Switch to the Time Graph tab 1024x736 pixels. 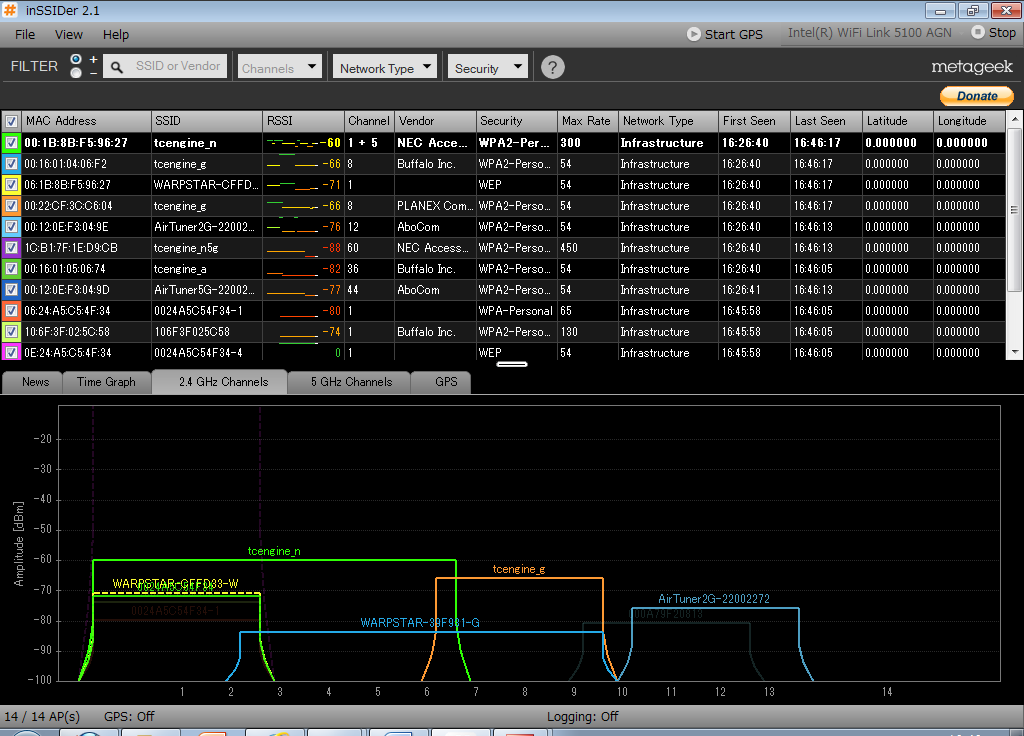coord(106,382)
